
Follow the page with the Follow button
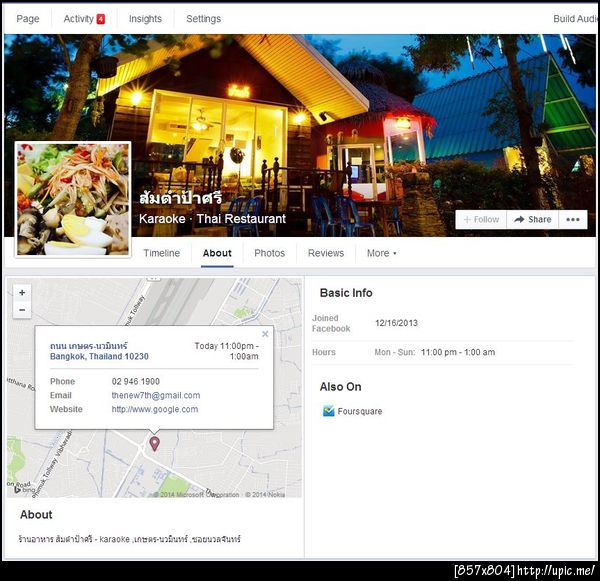481,219
